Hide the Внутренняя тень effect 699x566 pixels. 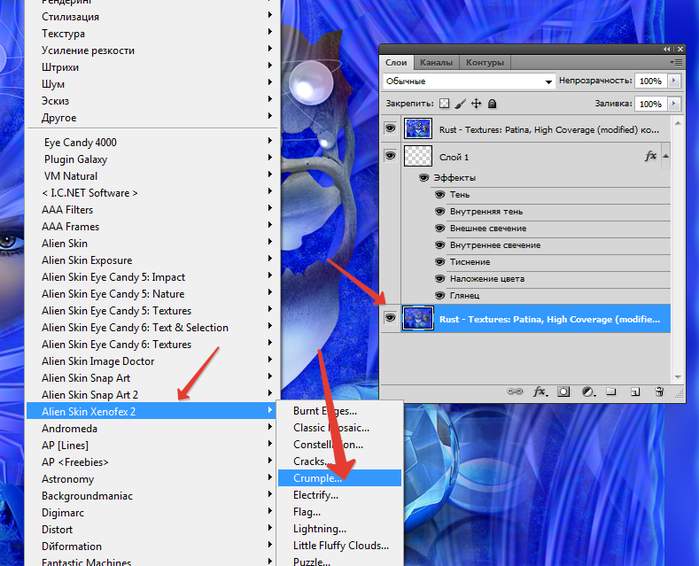pyautogui.click(x=440, y=211)
